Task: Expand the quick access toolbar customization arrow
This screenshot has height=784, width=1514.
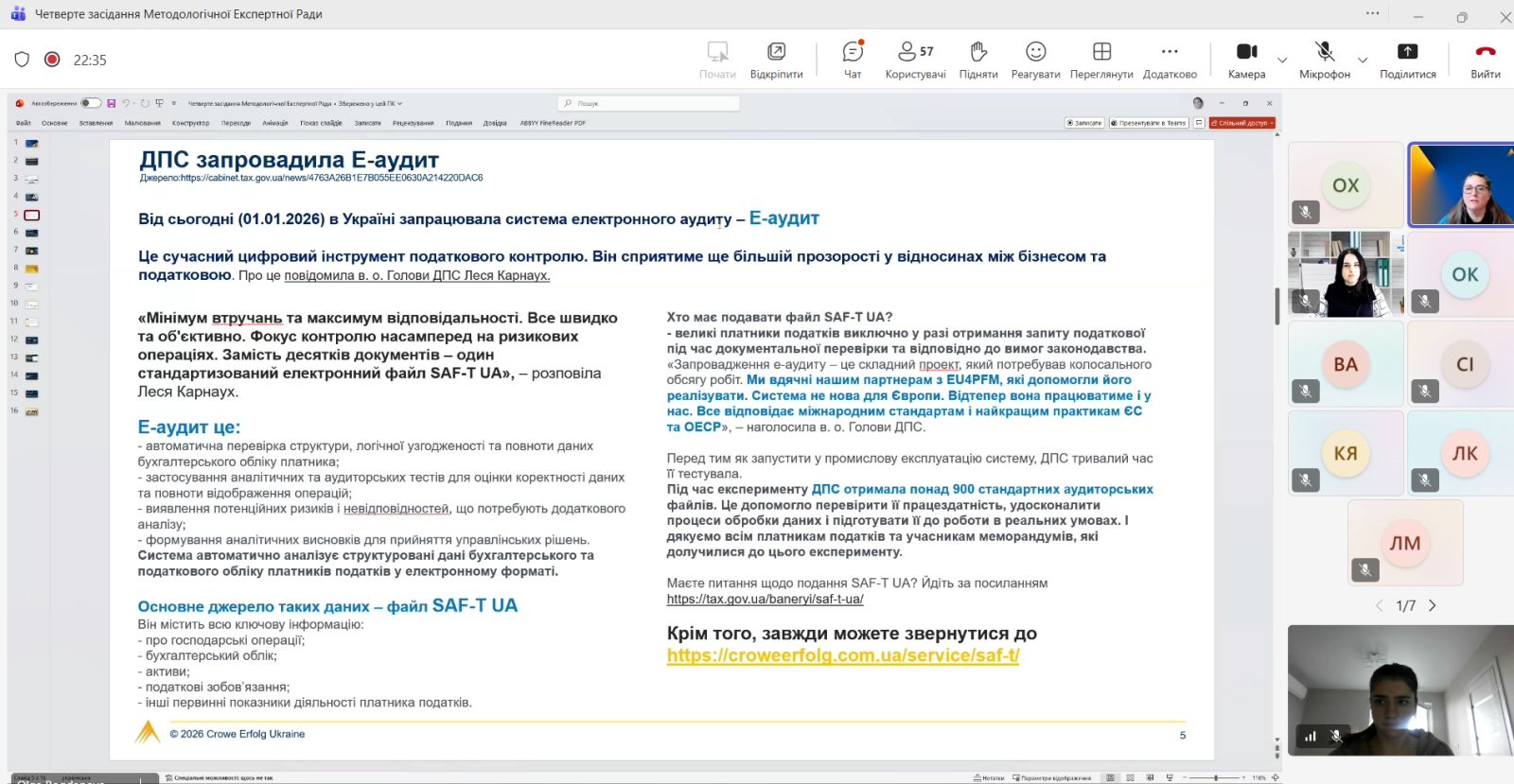Action: tap(174, 104)
